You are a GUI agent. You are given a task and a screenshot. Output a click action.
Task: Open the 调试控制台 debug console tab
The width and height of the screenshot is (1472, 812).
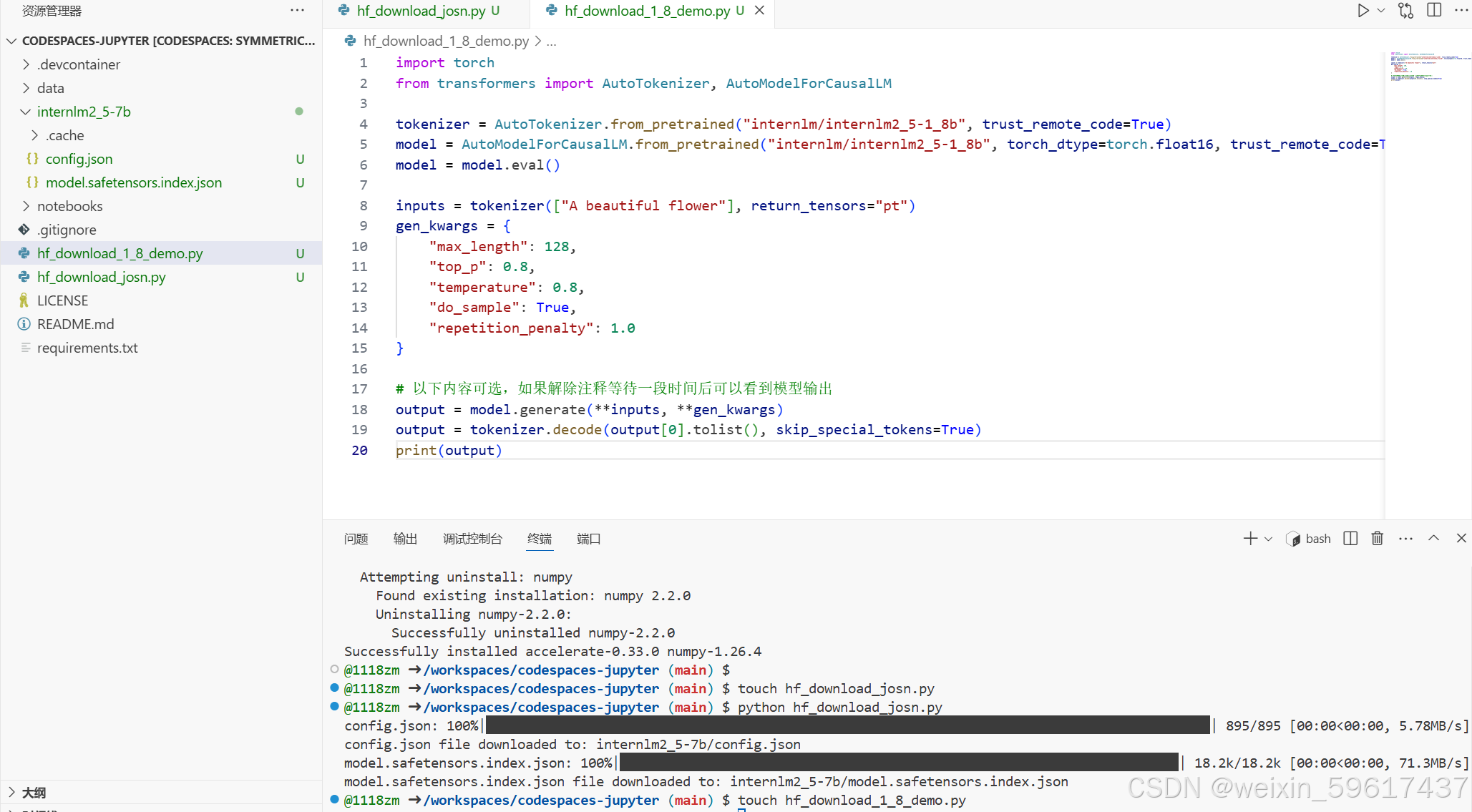pos(472,539)
